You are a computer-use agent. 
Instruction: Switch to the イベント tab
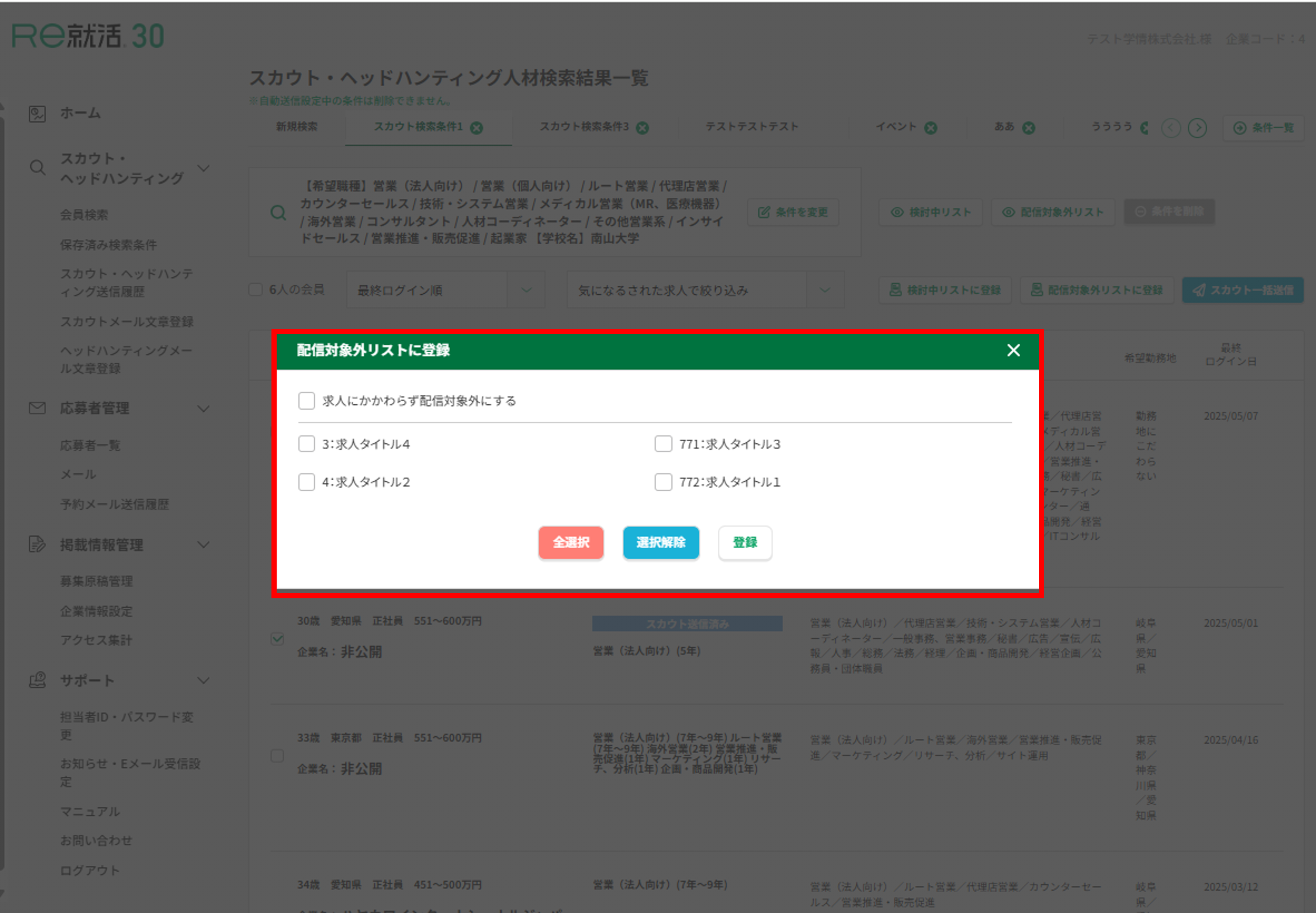pos(896,127)
